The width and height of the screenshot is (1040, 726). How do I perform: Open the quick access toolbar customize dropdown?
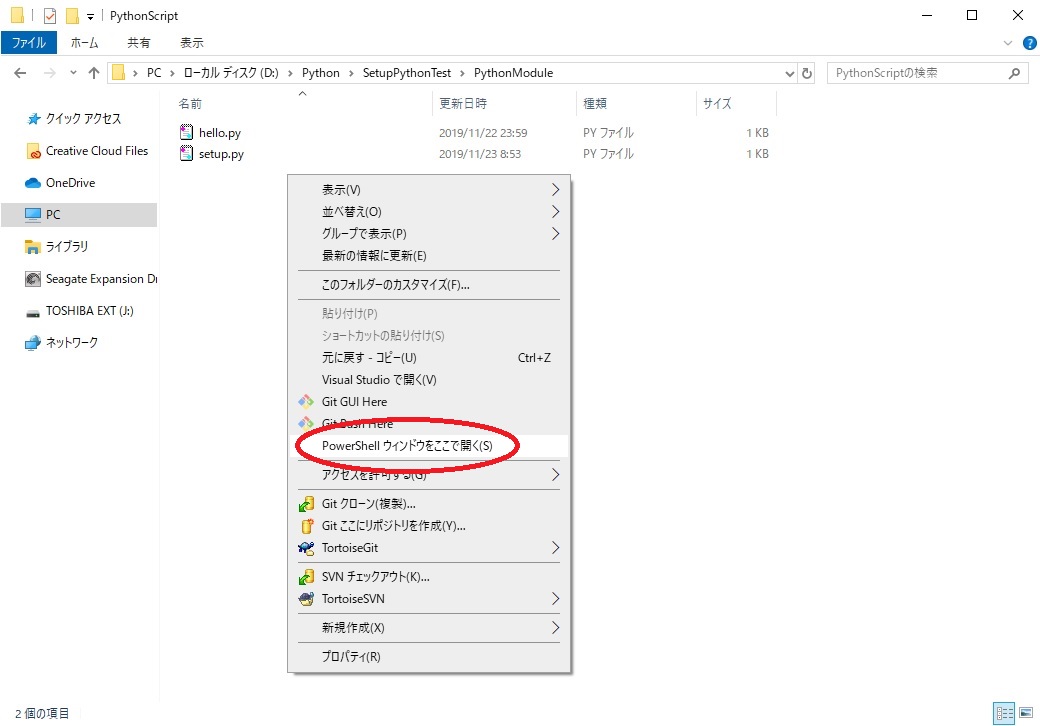pos(90,17)
